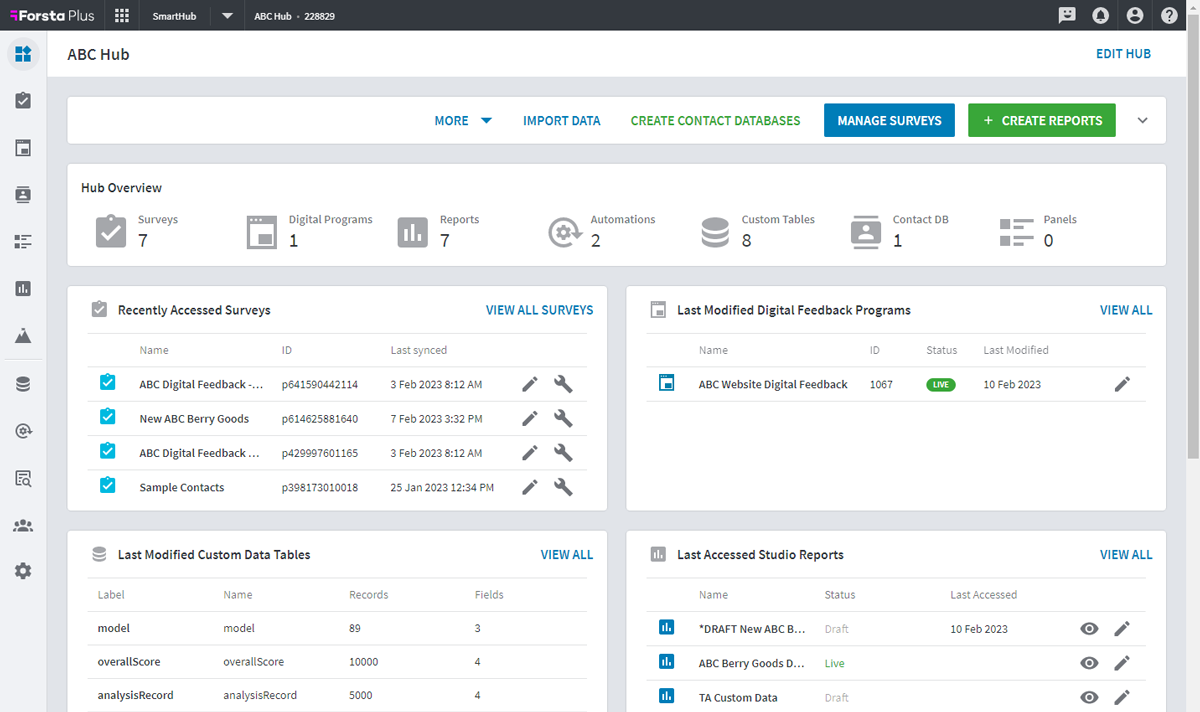Edit ABC Website Digital Feedback program
The height and width of the screenshot is (712, 1200).
tap(1122, 384)
